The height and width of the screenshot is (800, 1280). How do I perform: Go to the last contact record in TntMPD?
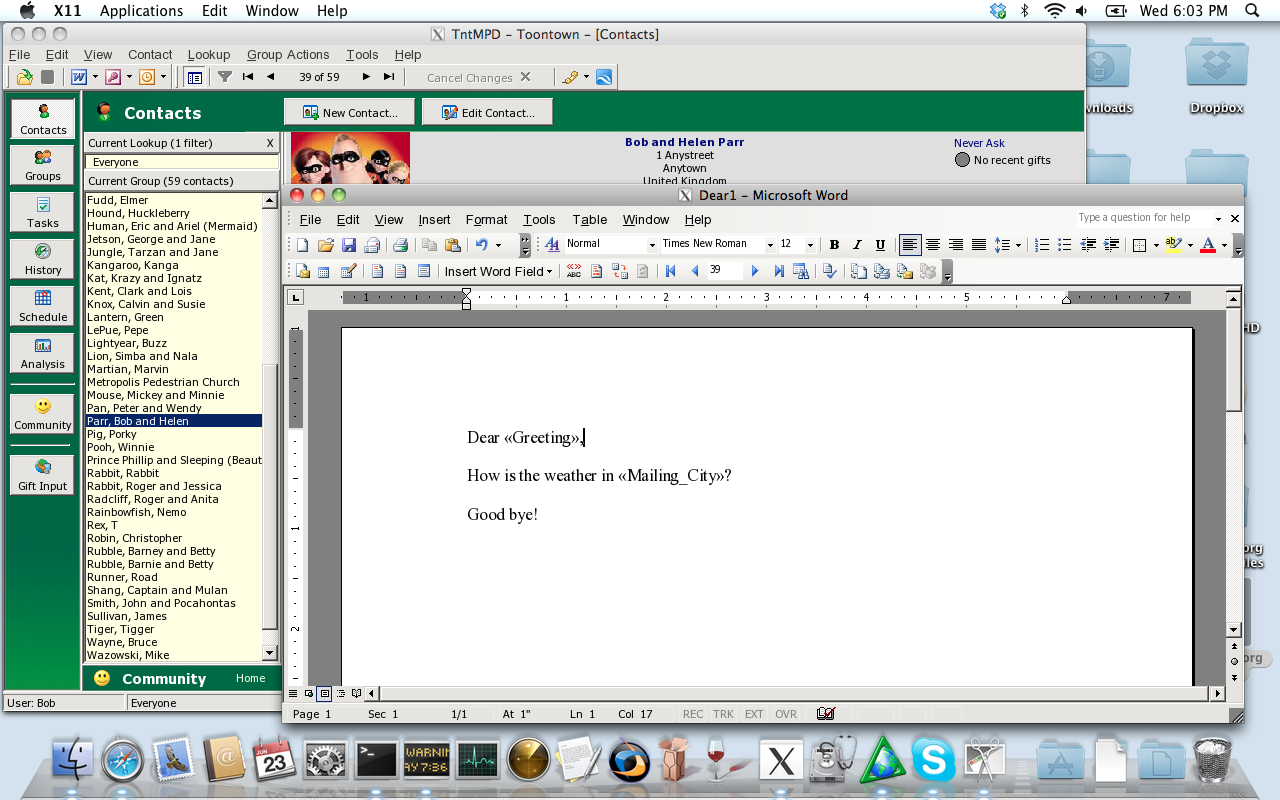pyautogui.click(x=389, y=77)
